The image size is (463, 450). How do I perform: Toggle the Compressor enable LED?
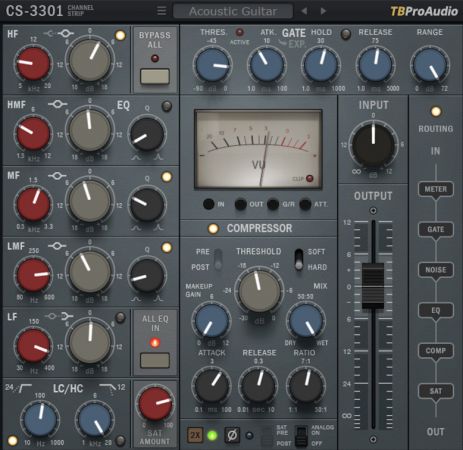213,229
